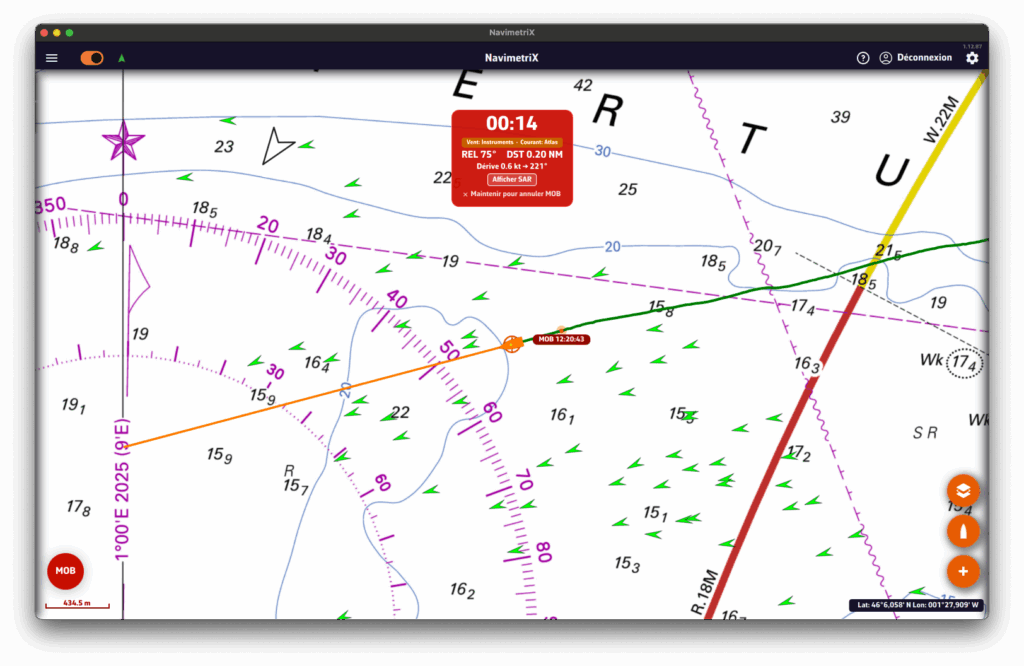Click the user account icon
Screen dimensions: 1024x666
point(885,58)
